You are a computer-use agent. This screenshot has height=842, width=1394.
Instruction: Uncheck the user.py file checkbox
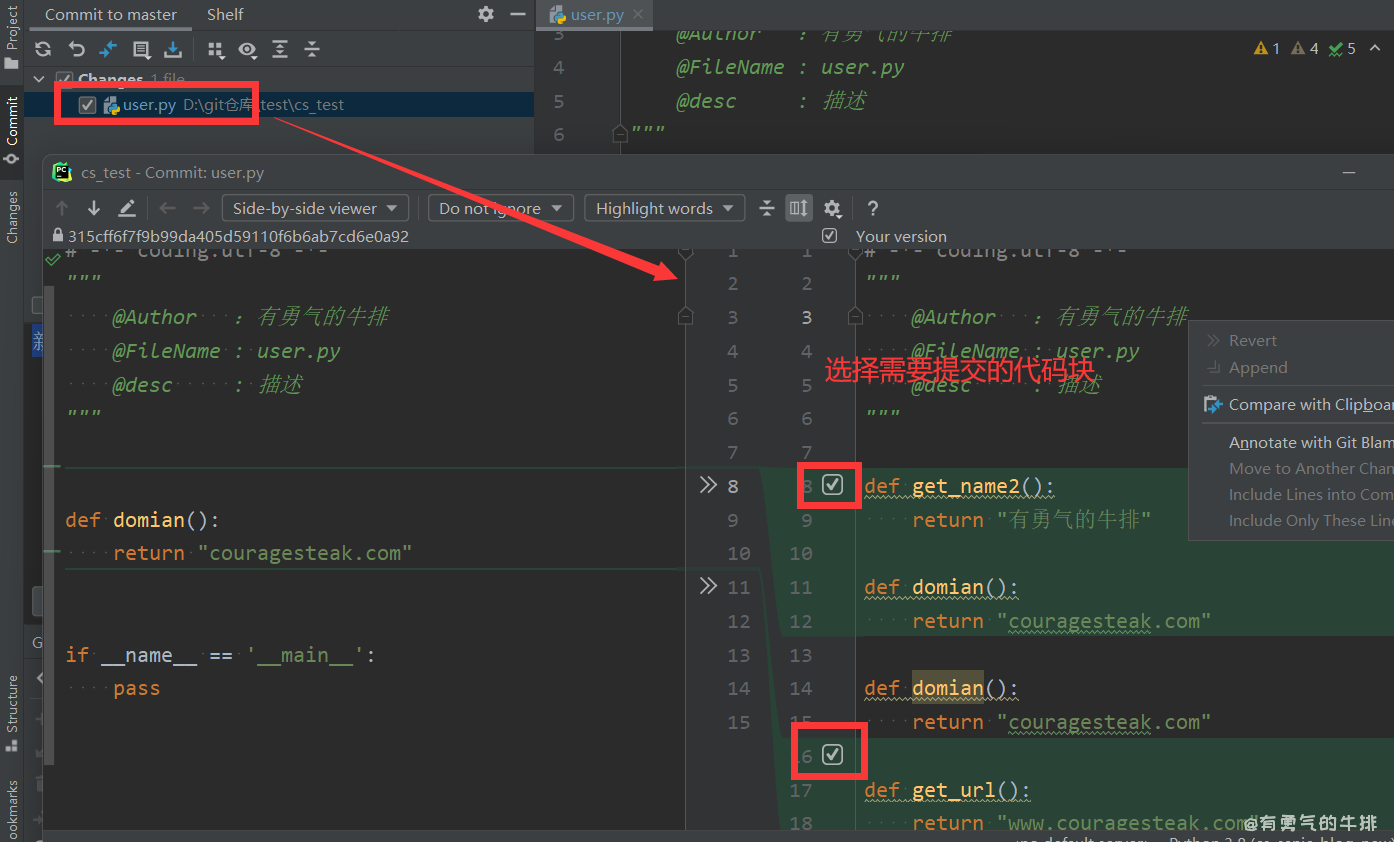pos(87,104)
